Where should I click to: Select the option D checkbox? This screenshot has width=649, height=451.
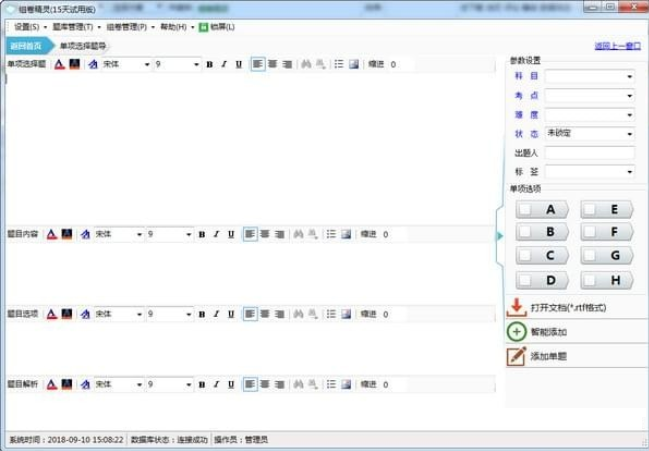[528, 280]
